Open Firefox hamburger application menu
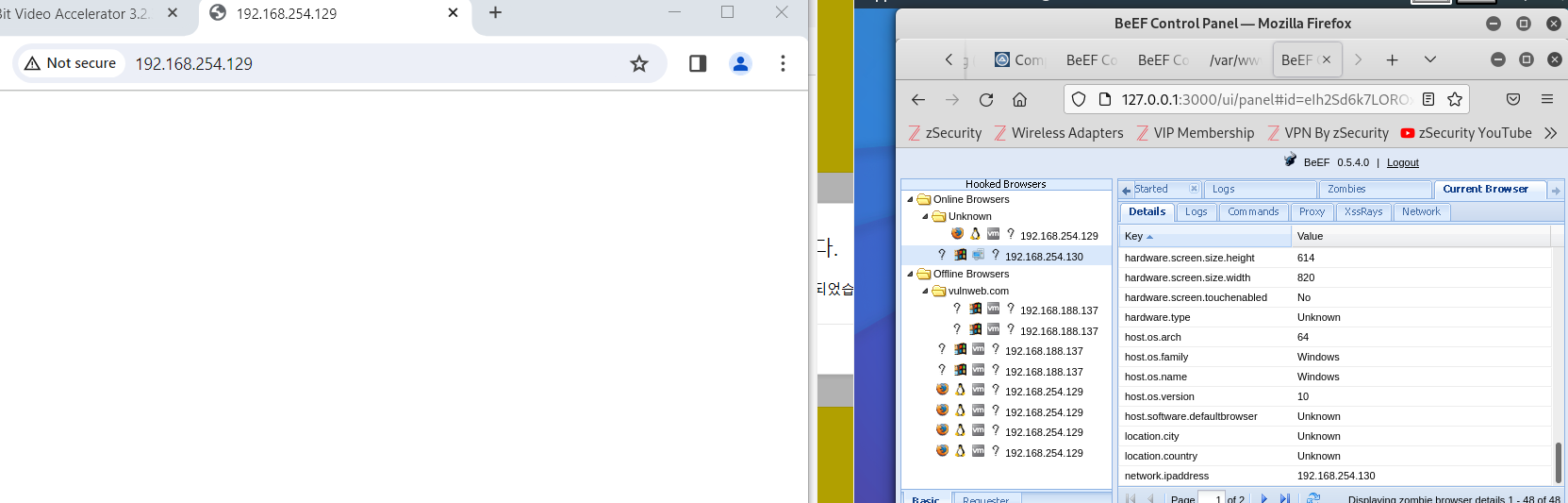Image resolution: width=1568 pixels, height=503 pixels. tap(1547, 99)
